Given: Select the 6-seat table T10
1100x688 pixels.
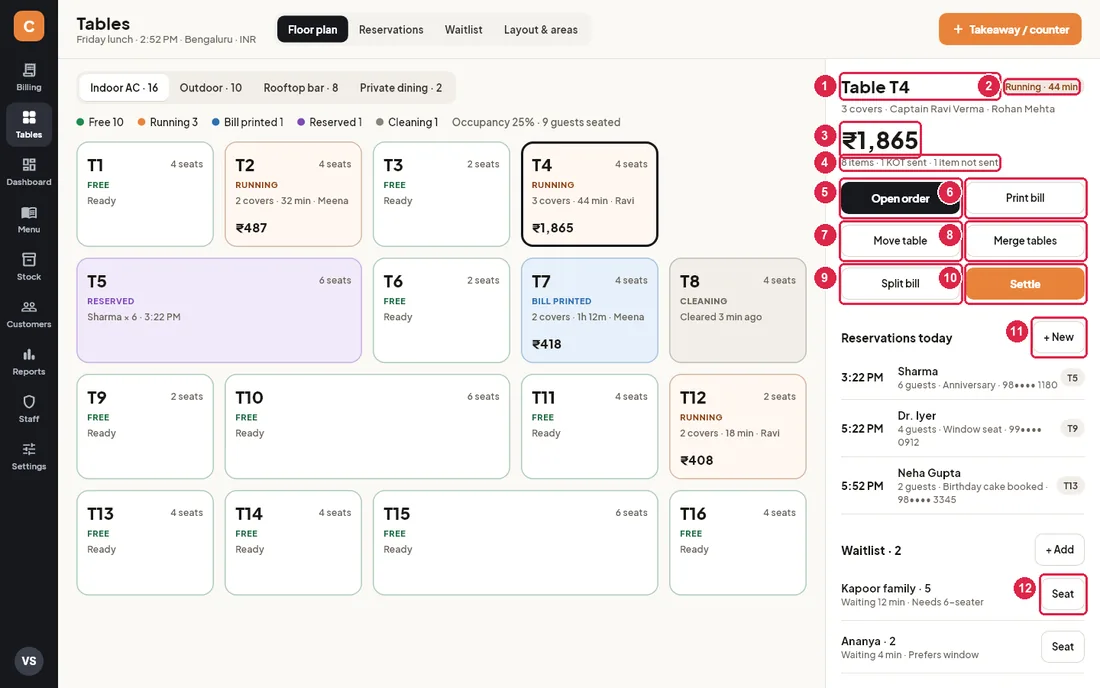Looking at the screenshot, I should tap(367, 426).
